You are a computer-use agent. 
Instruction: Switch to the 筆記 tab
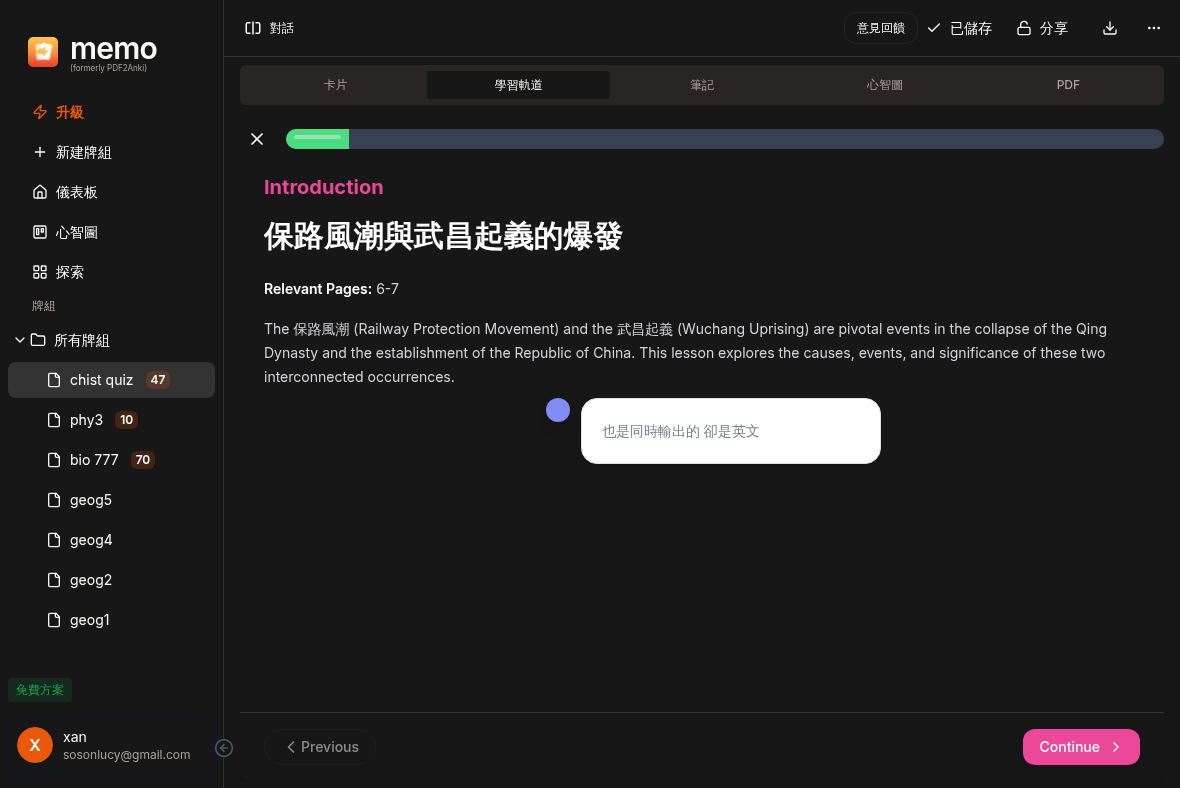702,85
